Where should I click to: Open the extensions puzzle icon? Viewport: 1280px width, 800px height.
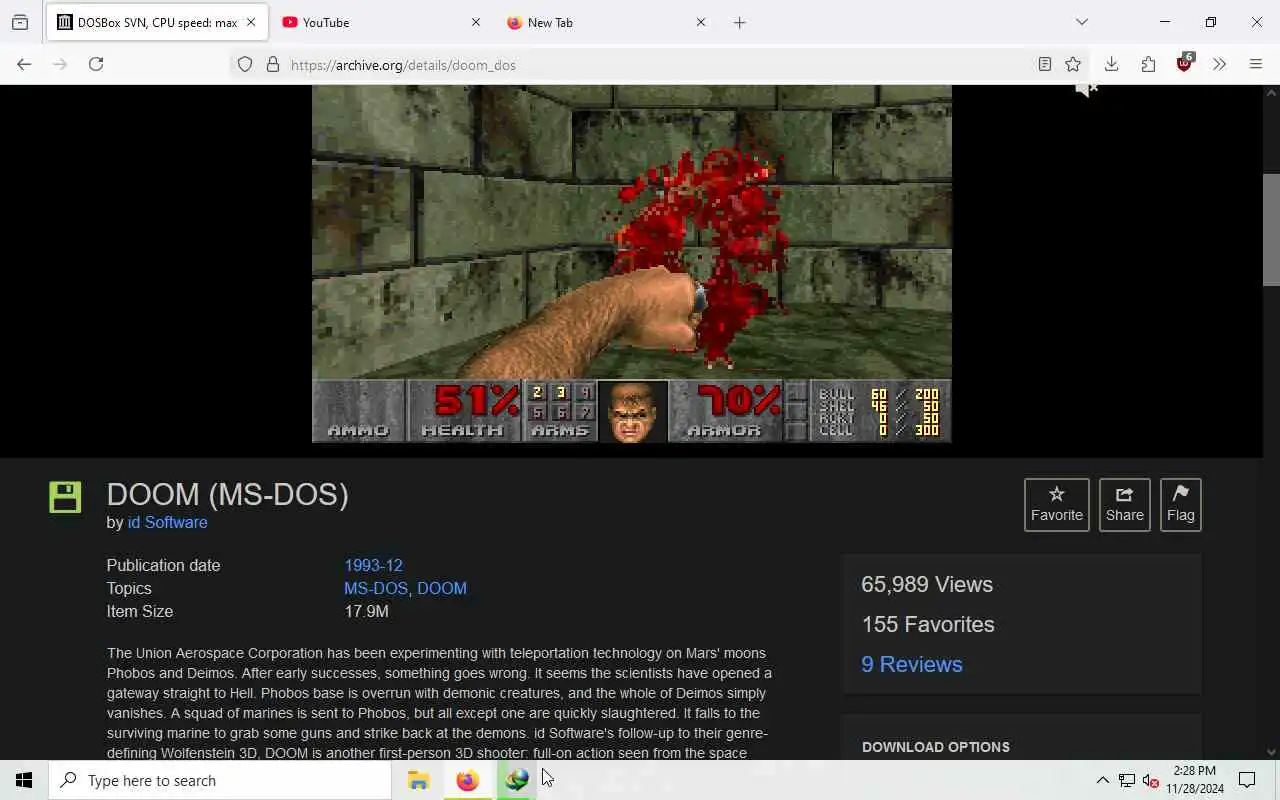pyautogui.click(x=1148, y=64)
